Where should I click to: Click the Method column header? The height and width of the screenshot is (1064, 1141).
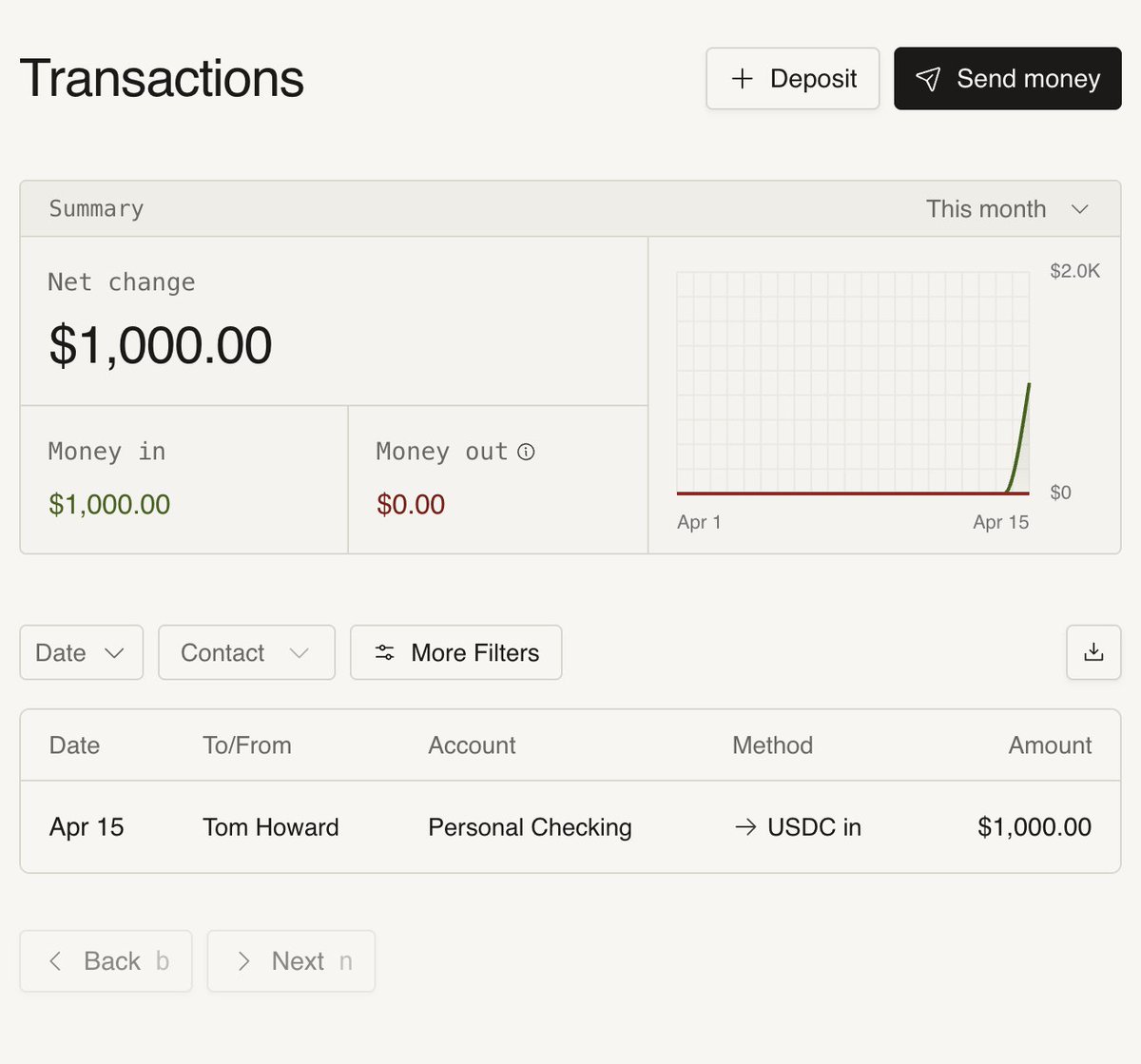tap(772, 745)
